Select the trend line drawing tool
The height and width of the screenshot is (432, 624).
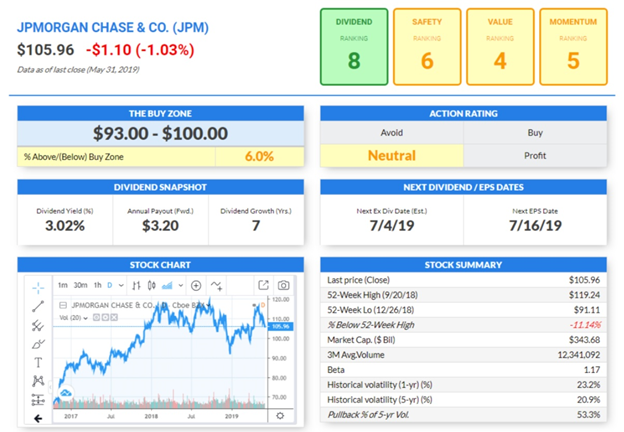38,306
